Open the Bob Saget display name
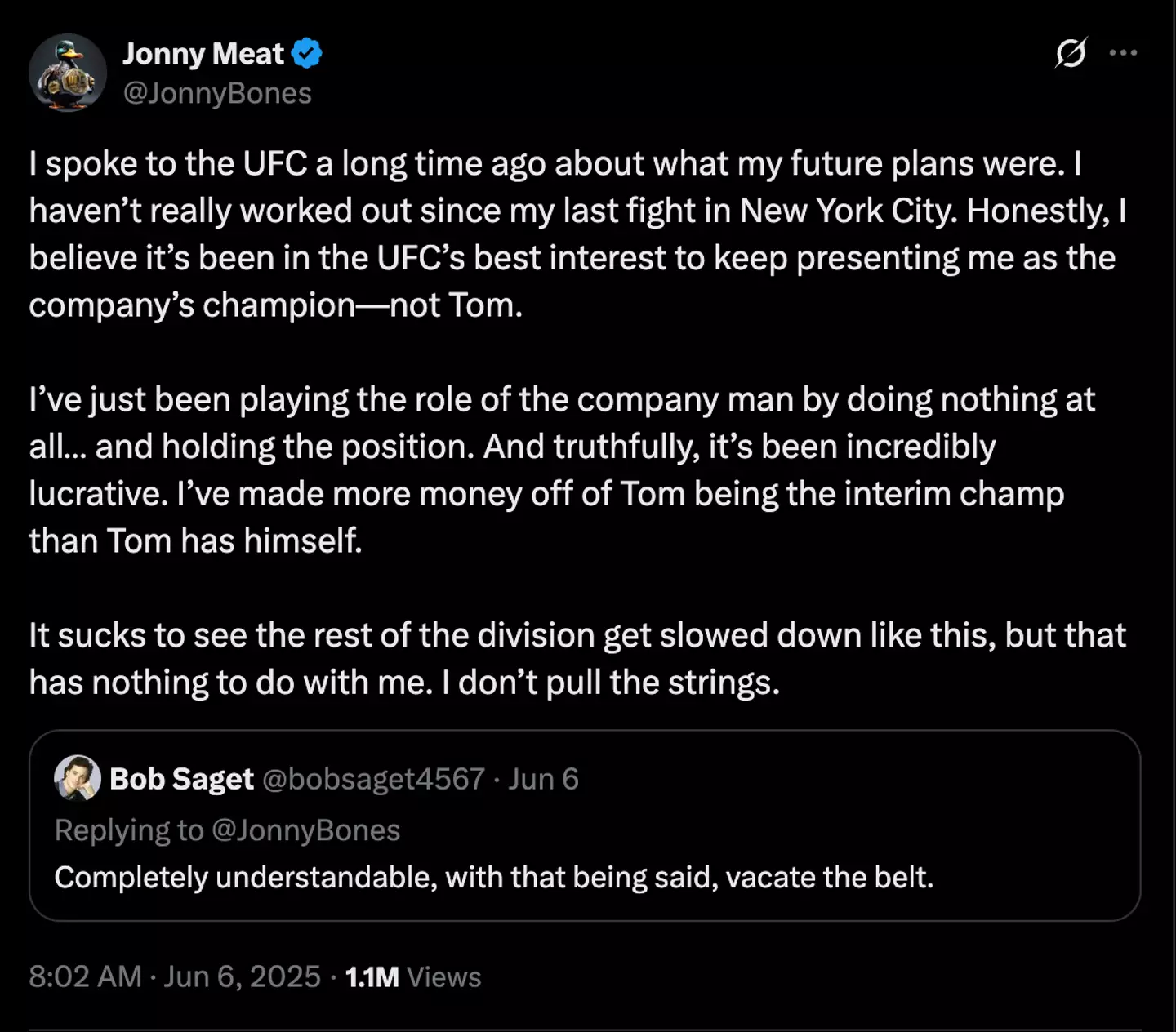Image resolution: width=1176 pixels, height=1032 pixels. (x=181, y=779)
